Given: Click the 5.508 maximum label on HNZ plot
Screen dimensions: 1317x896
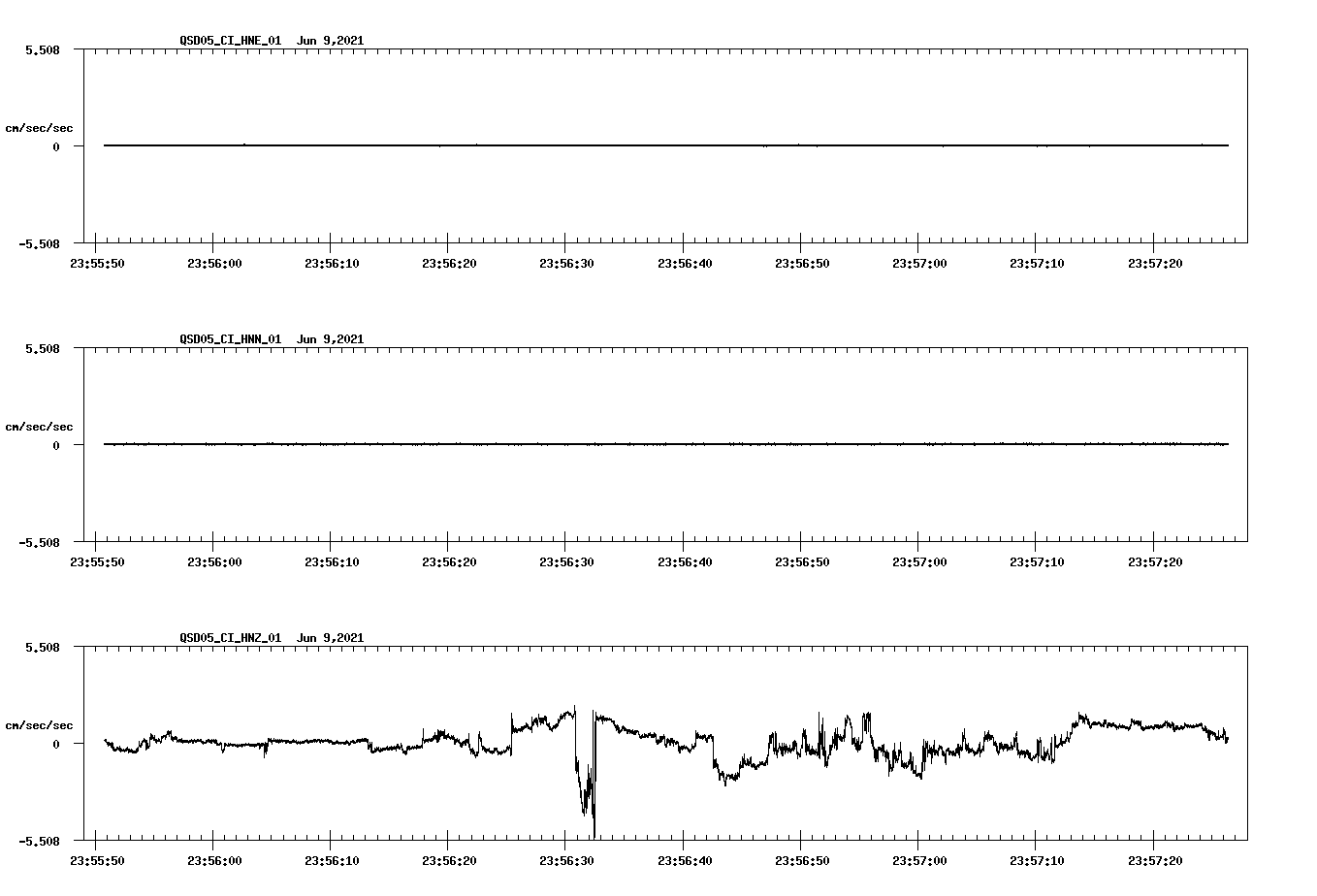Looking at the screenshot, I should pos(43,647).
